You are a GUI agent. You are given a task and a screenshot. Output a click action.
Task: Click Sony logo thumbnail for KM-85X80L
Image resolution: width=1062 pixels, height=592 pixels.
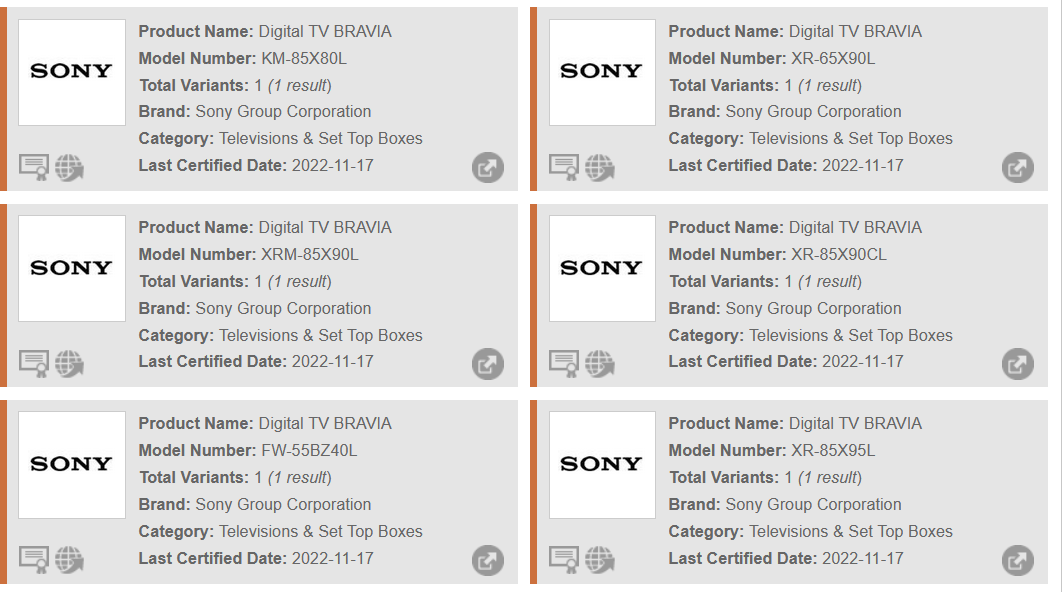pos(72,72)
